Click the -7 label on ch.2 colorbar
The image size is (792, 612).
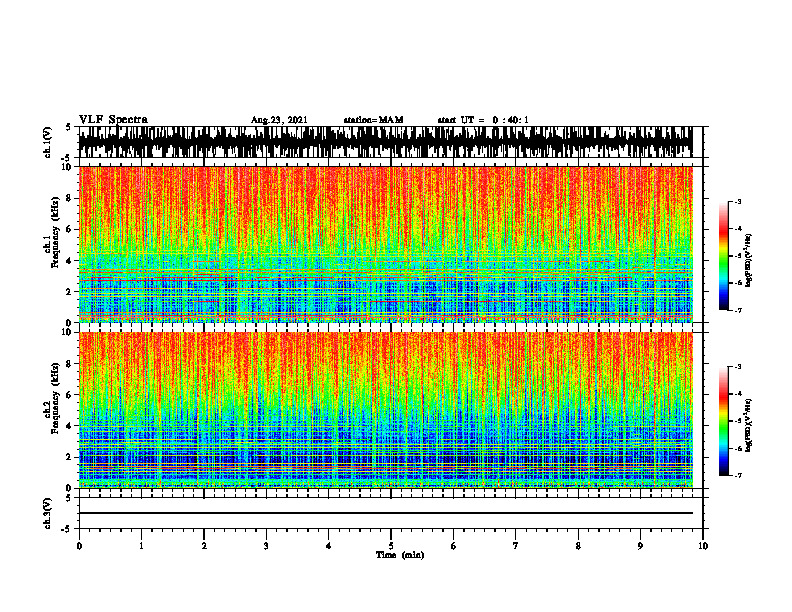click(738, 475)
